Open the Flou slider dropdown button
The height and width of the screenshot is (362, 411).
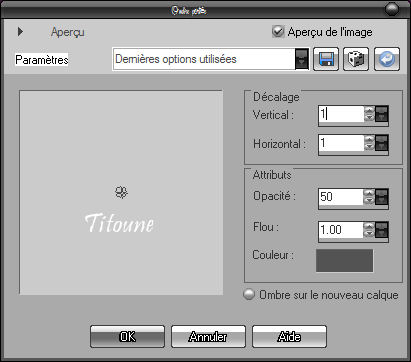click(382, 230)
